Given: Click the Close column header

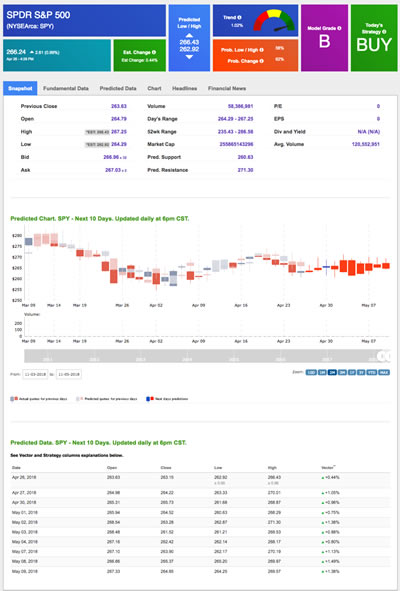Looking at the screenshot, I should coord(166,468).
